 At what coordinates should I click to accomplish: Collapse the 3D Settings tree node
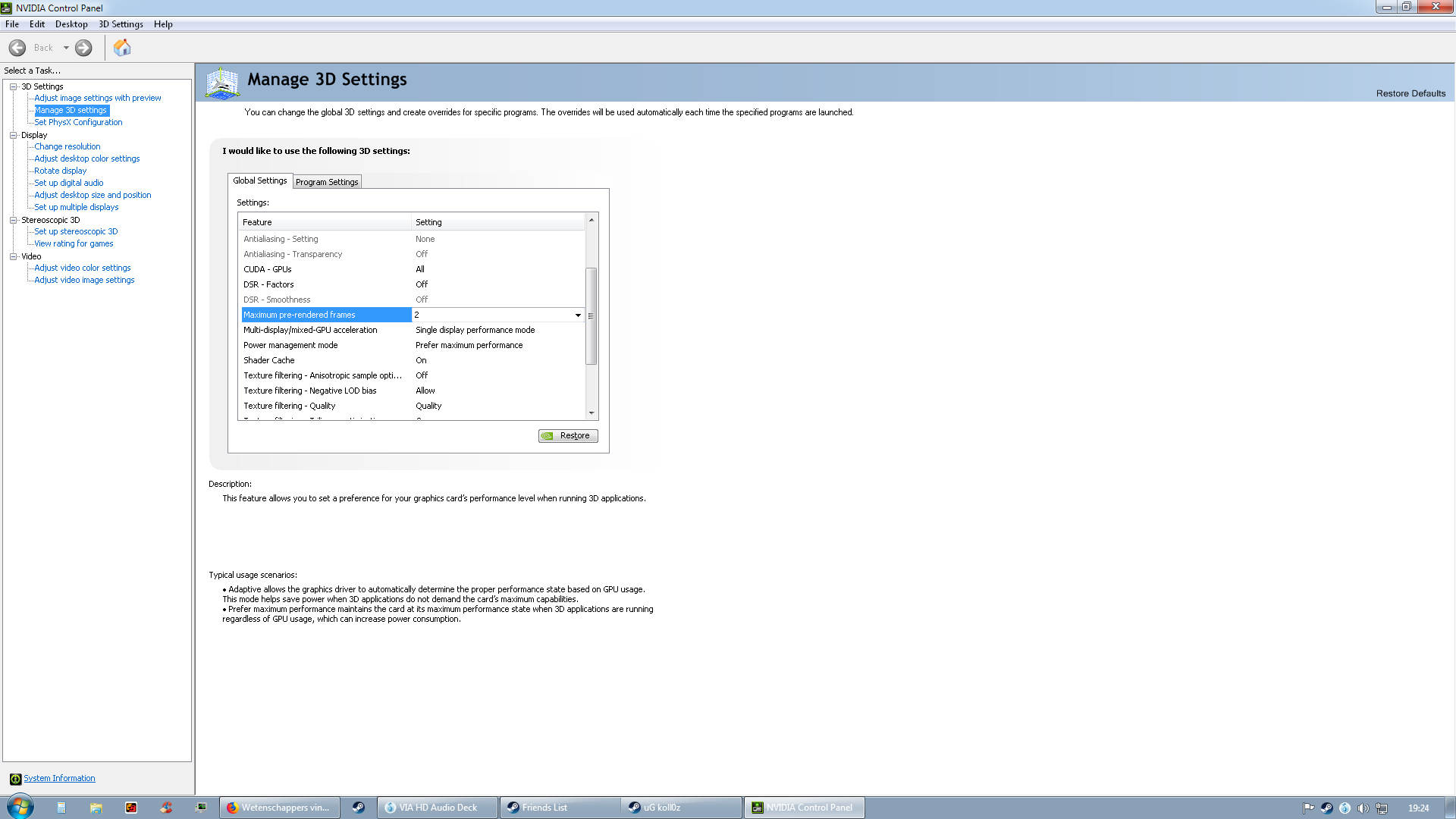pyautogui.click(x=13, y=86)
